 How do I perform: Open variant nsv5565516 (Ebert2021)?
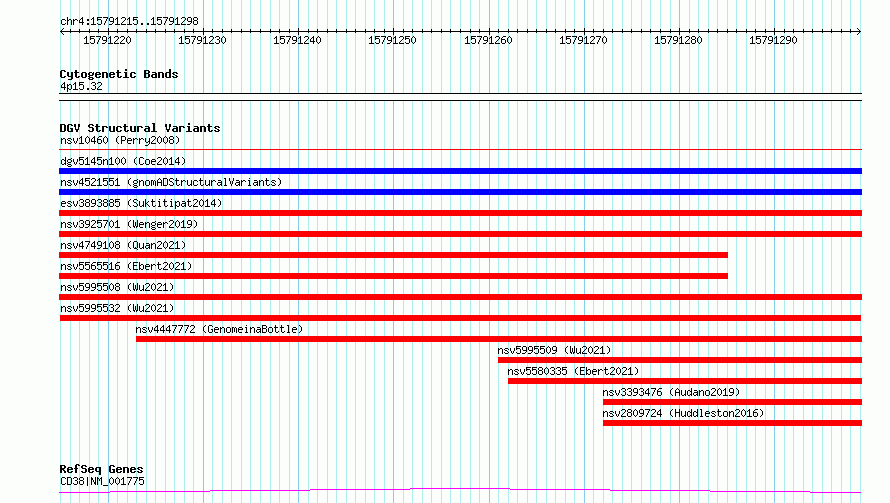pyautogui.click(x=126, y=266)
